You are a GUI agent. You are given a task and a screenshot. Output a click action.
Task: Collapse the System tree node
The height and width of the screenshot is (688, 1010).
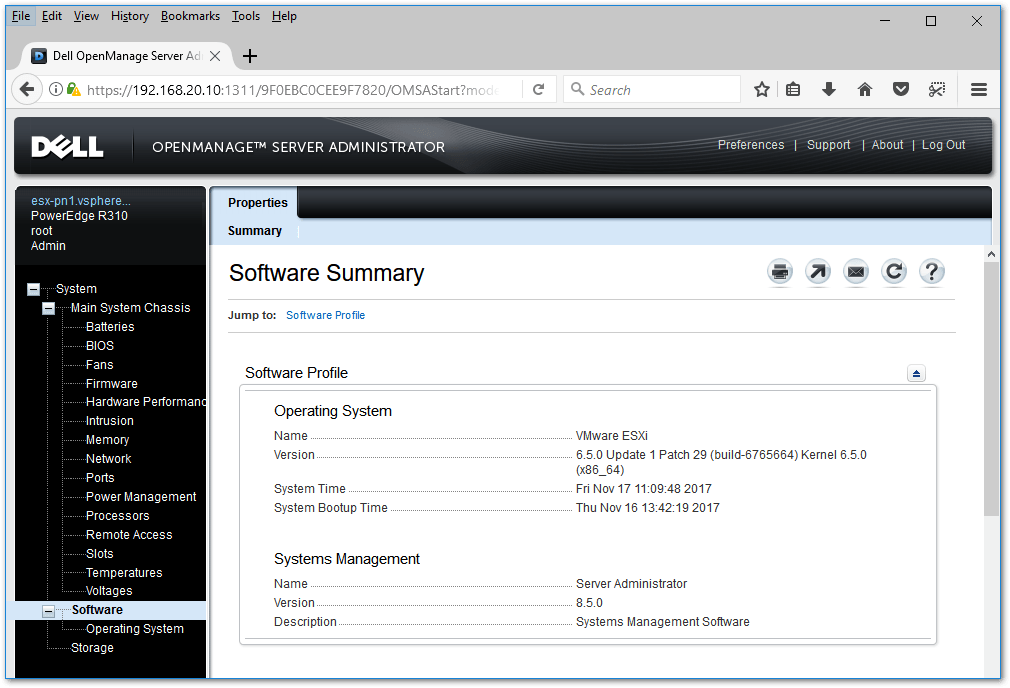33,289
